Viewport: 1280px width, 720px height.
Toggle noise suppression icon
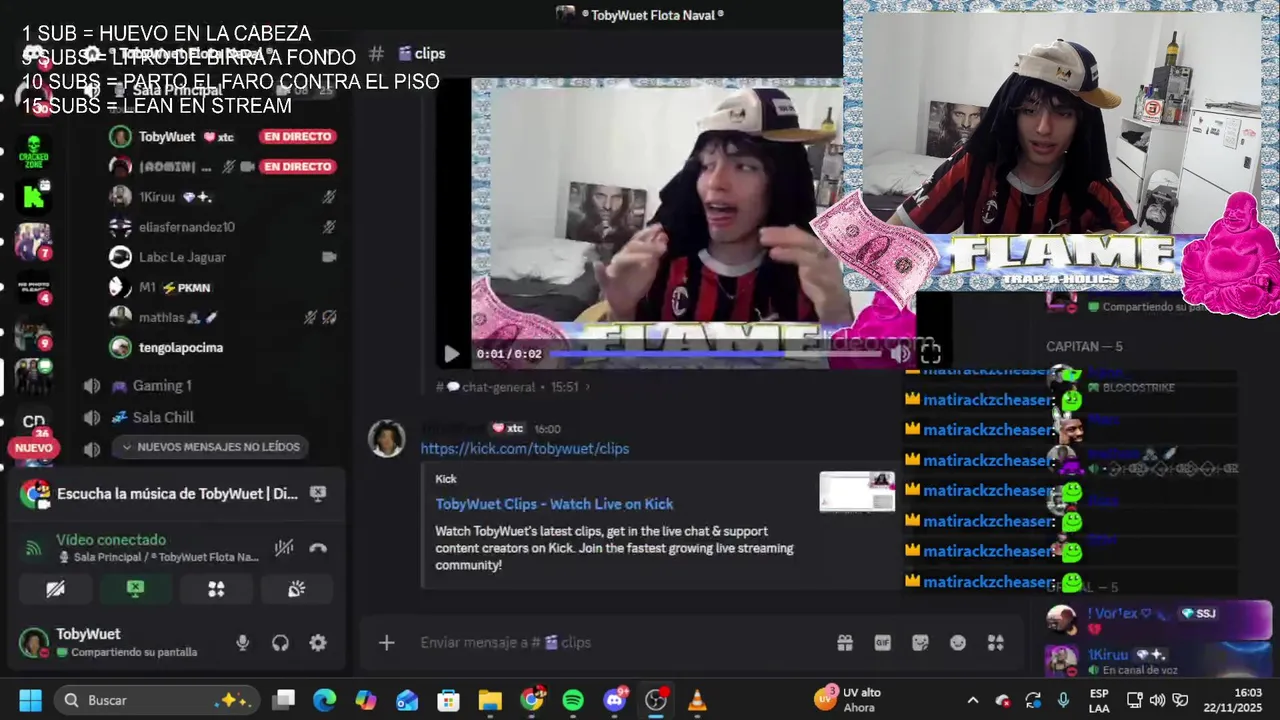pyautogui.click(x=284, y=548)
